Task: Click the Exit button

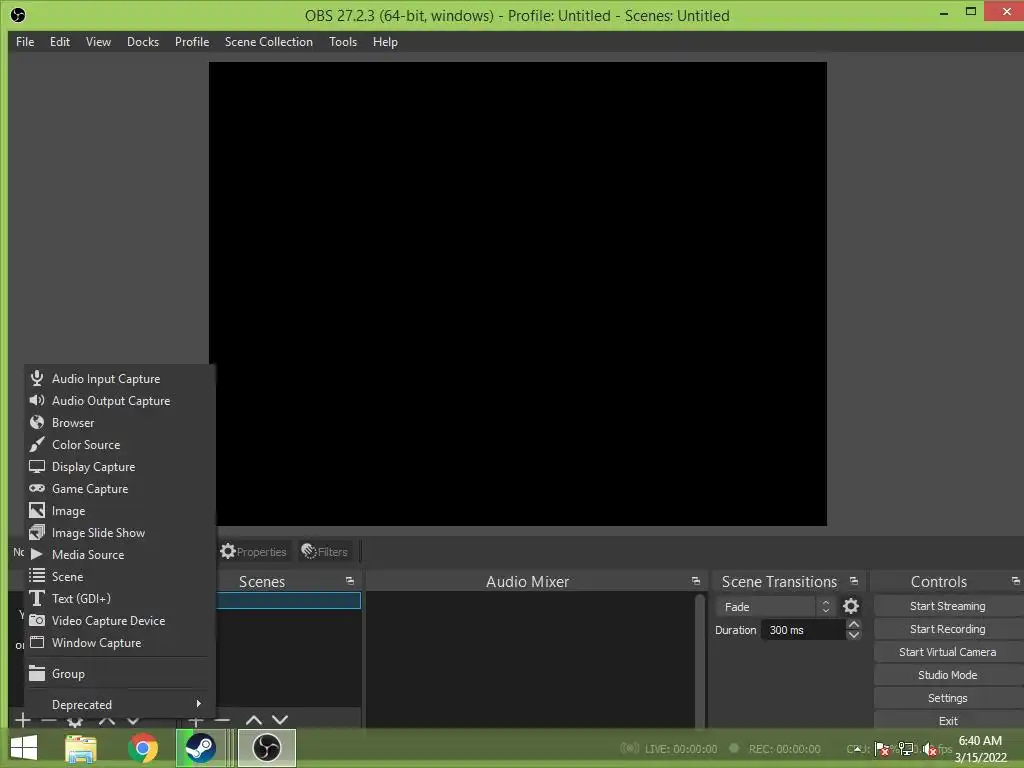Action: [x=948, y=720]
